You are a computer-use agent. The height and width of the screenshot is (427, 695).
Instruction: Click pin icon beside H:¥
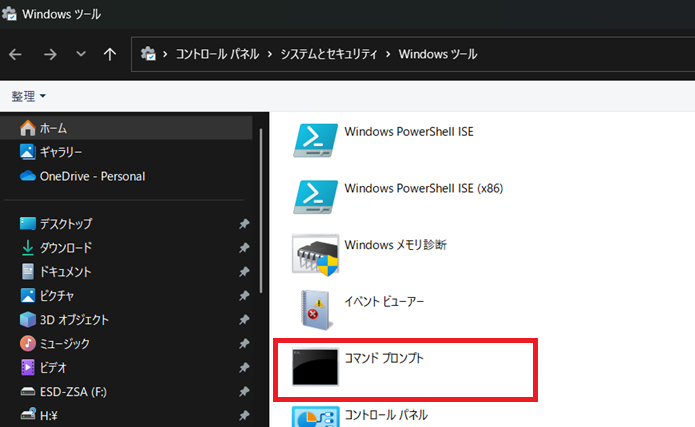click(244, 415)
